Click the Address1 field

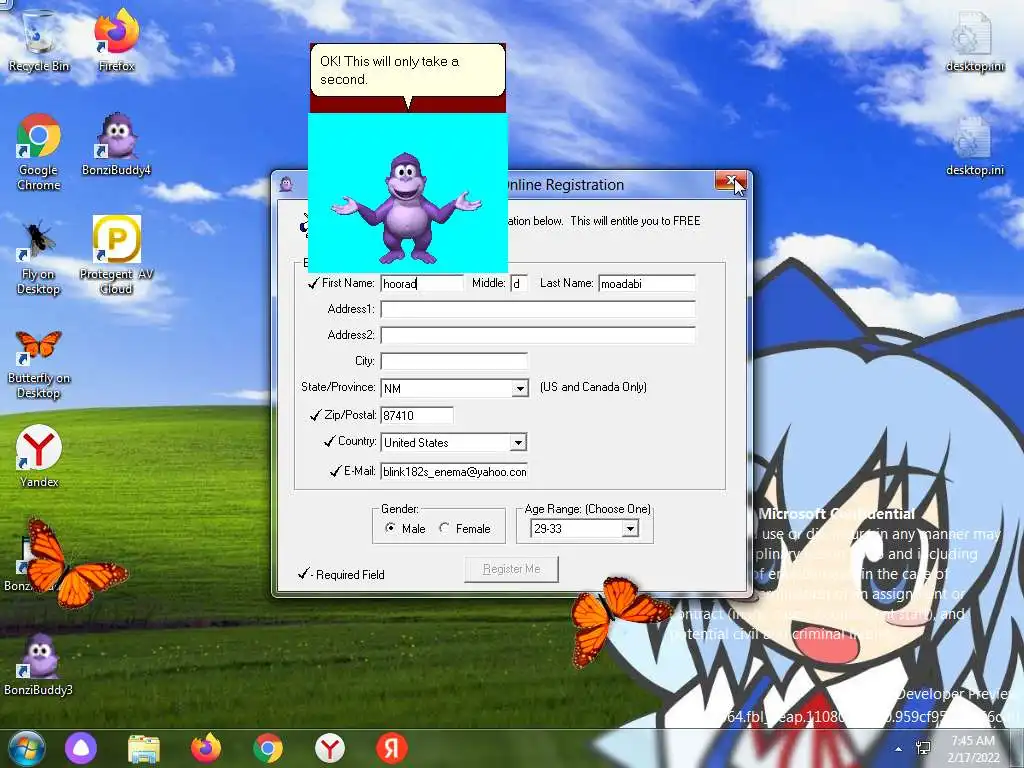pos(538,309)
